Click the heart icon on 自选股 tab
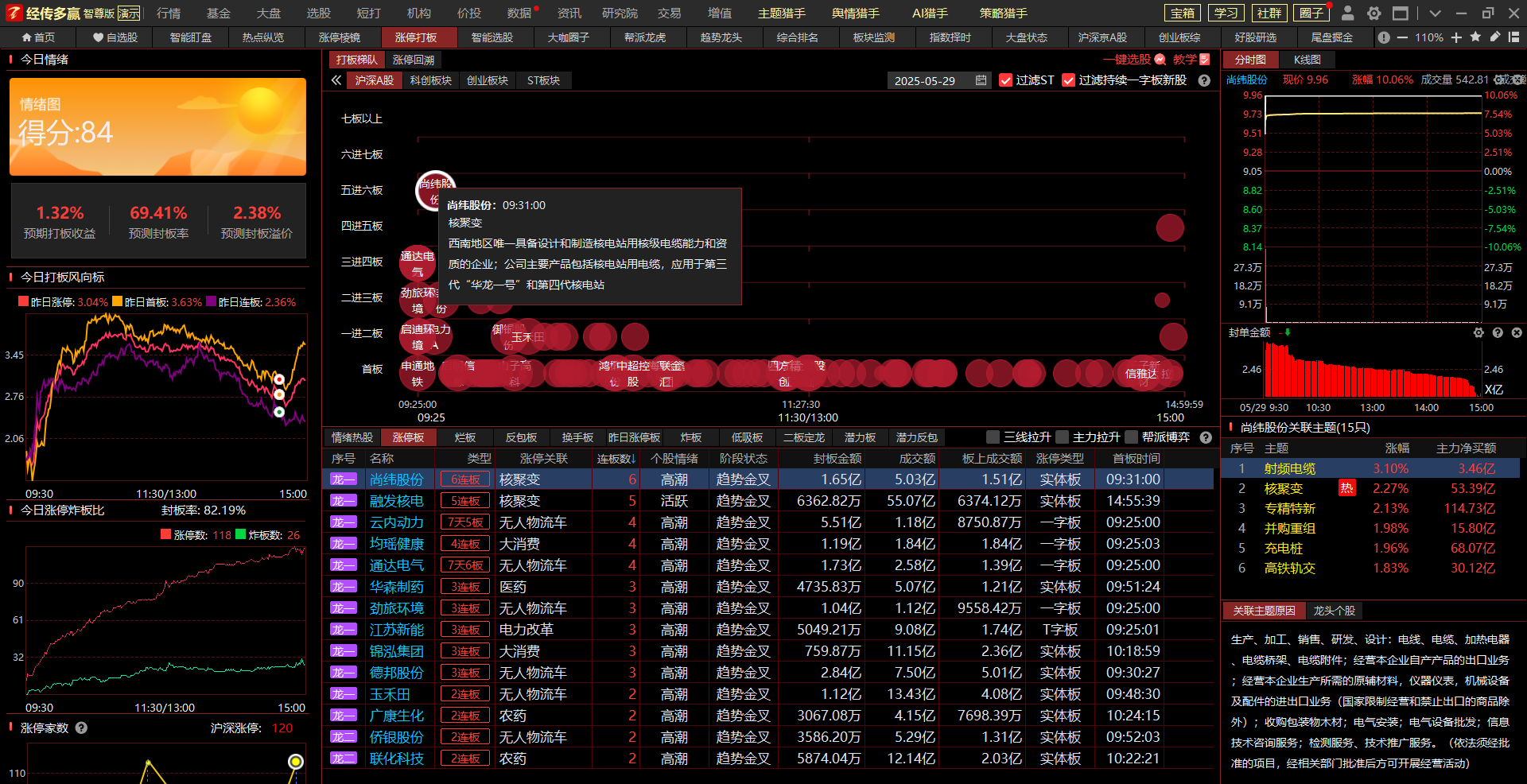The image size is (1527, 784). pyautogui.click(x=98, y=37)
